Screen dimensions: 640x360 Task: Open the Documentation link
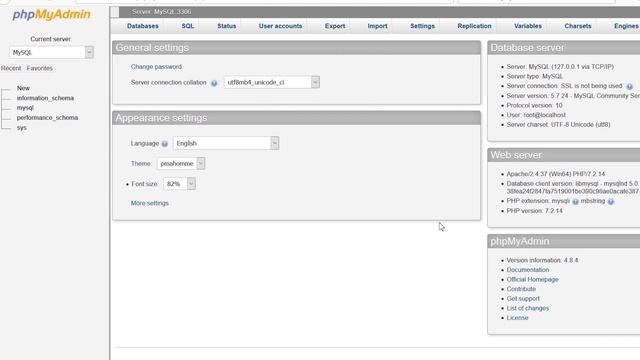(x=528, y=270)
